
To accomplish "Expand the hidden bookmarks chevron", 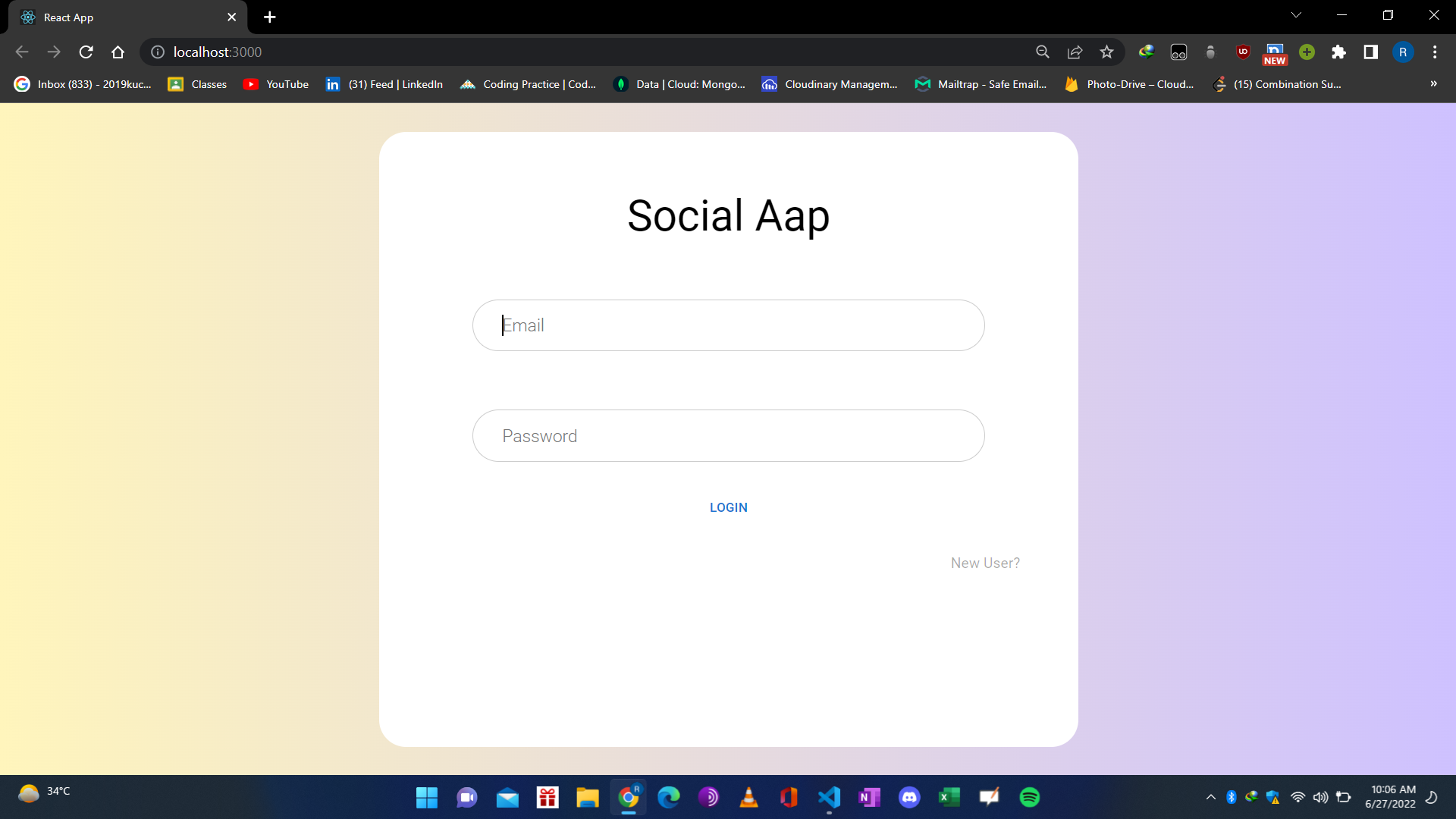I will 1433,84.
